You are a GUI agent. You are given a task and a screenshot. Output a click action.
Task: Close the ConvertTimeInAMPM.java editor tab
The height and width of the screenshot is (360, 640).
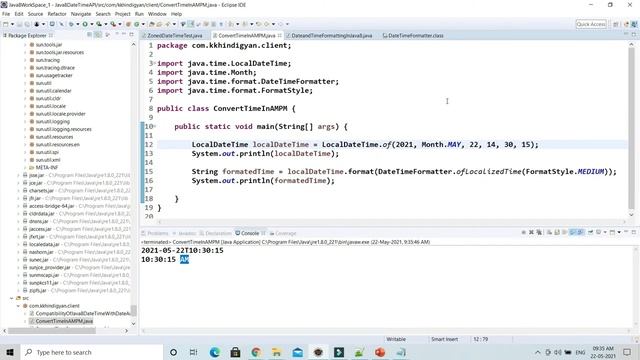coord(280,36)
